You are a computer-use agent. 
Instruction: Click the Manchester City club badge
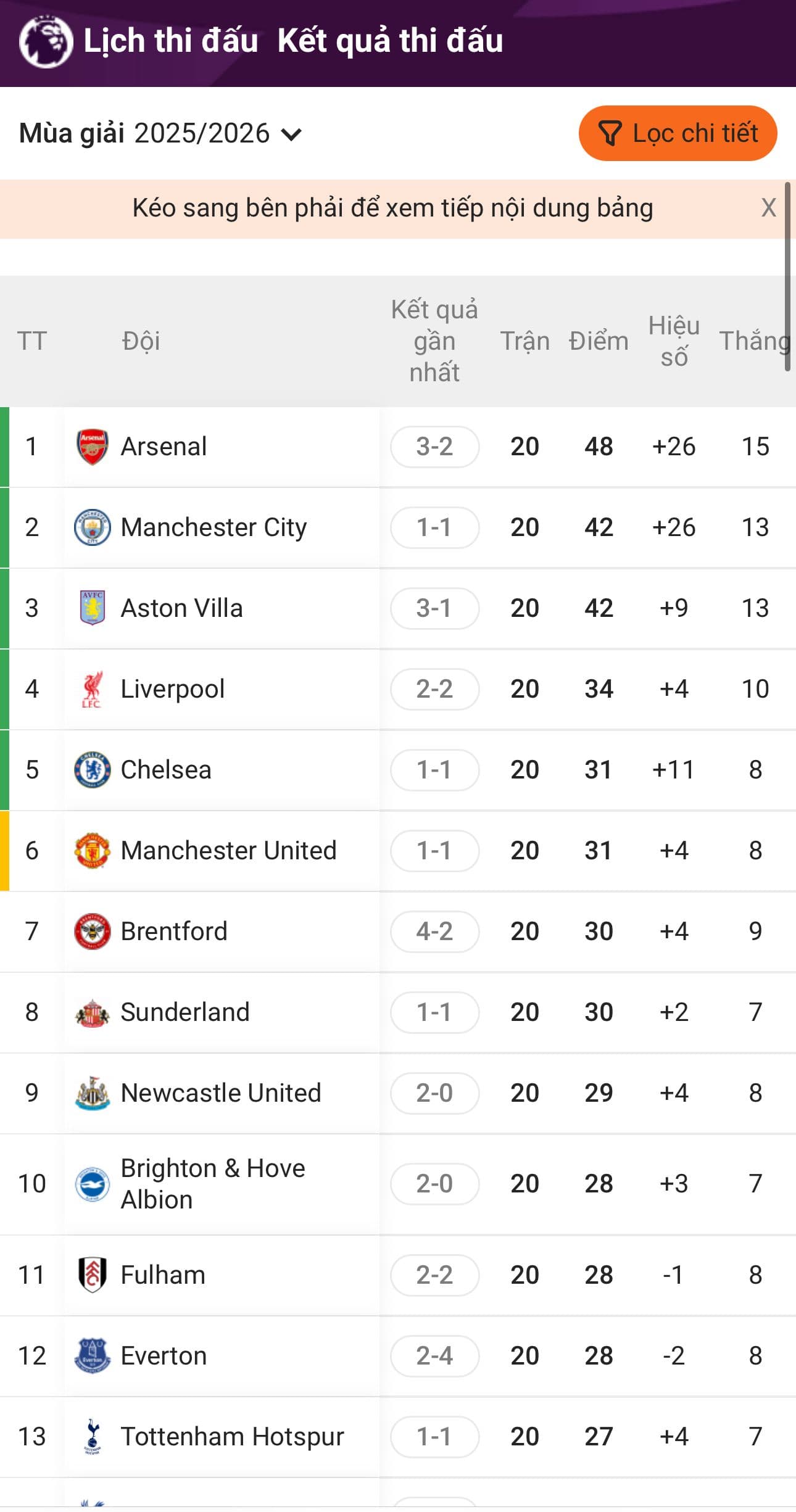tap(92, 527)
